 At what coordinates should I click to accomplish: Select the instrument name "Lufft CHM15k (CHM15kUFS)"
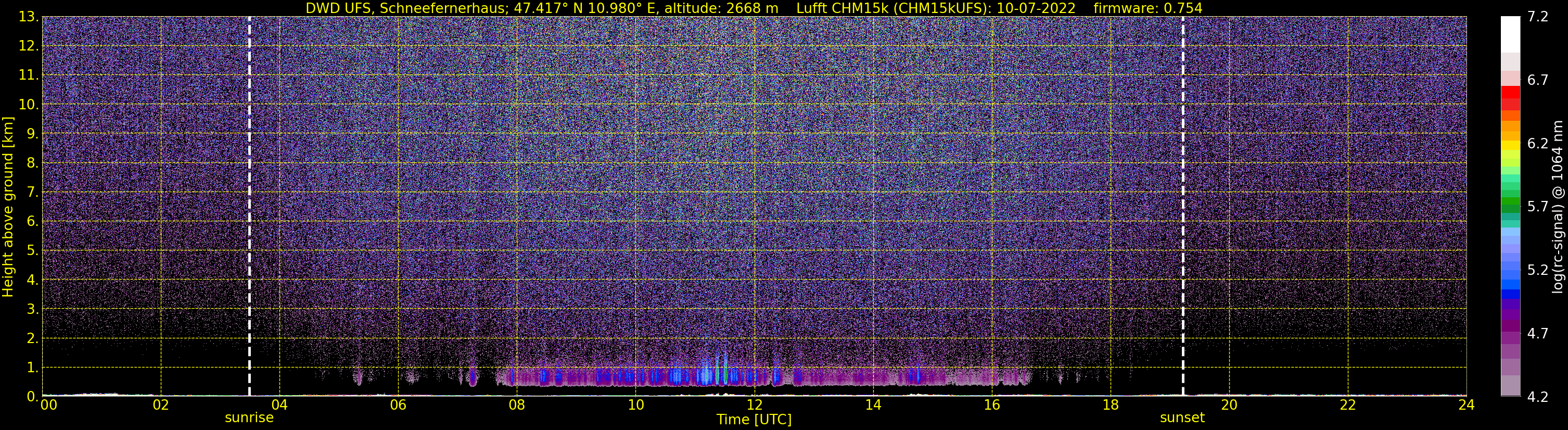coord(893,8)
